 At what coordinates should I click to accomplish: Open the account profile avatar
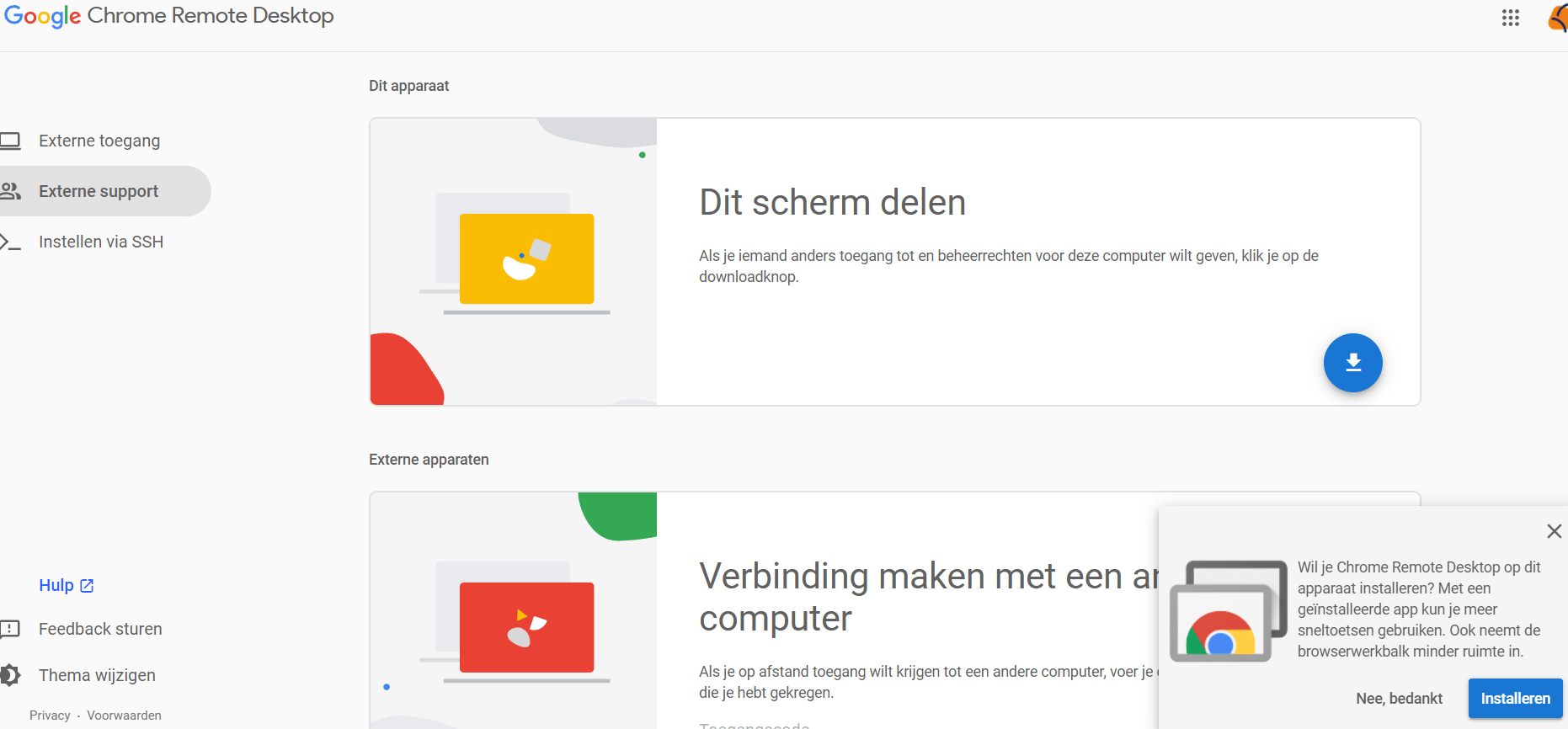(1559, 18)
